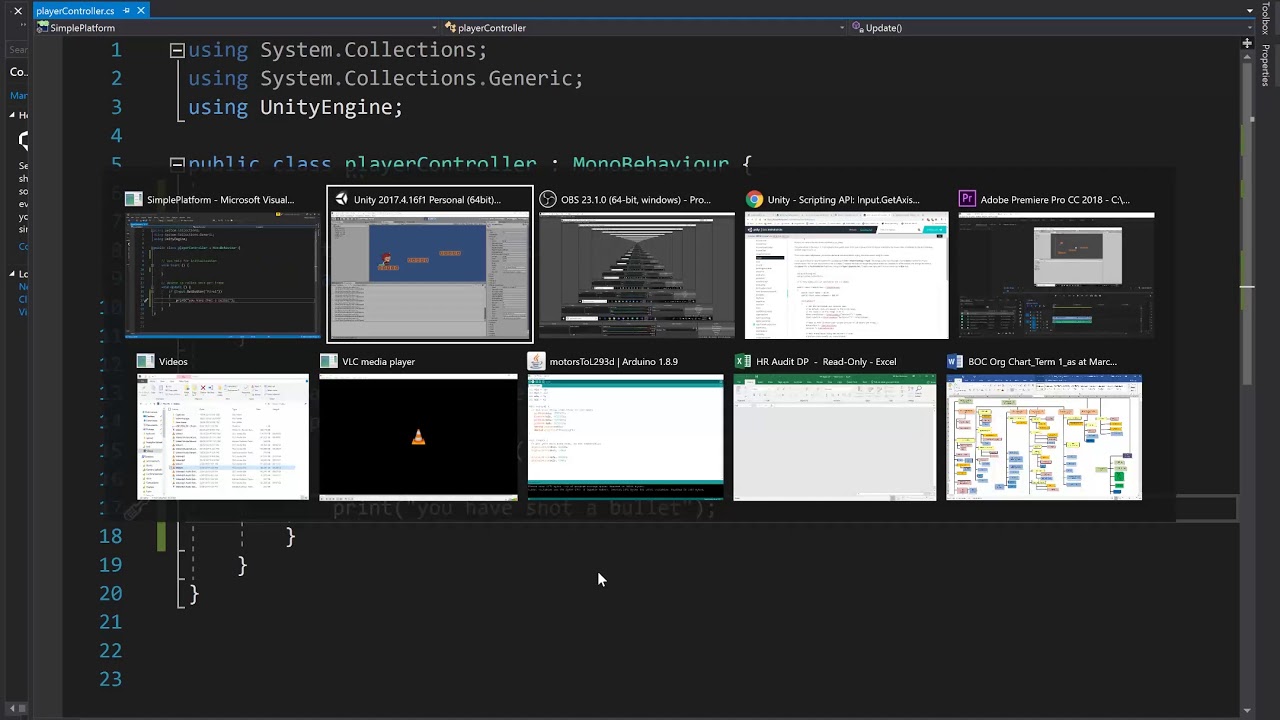Click the OBS icon in the switcher title
Viewport: 1280px width, 720px height.
[547, 199]
